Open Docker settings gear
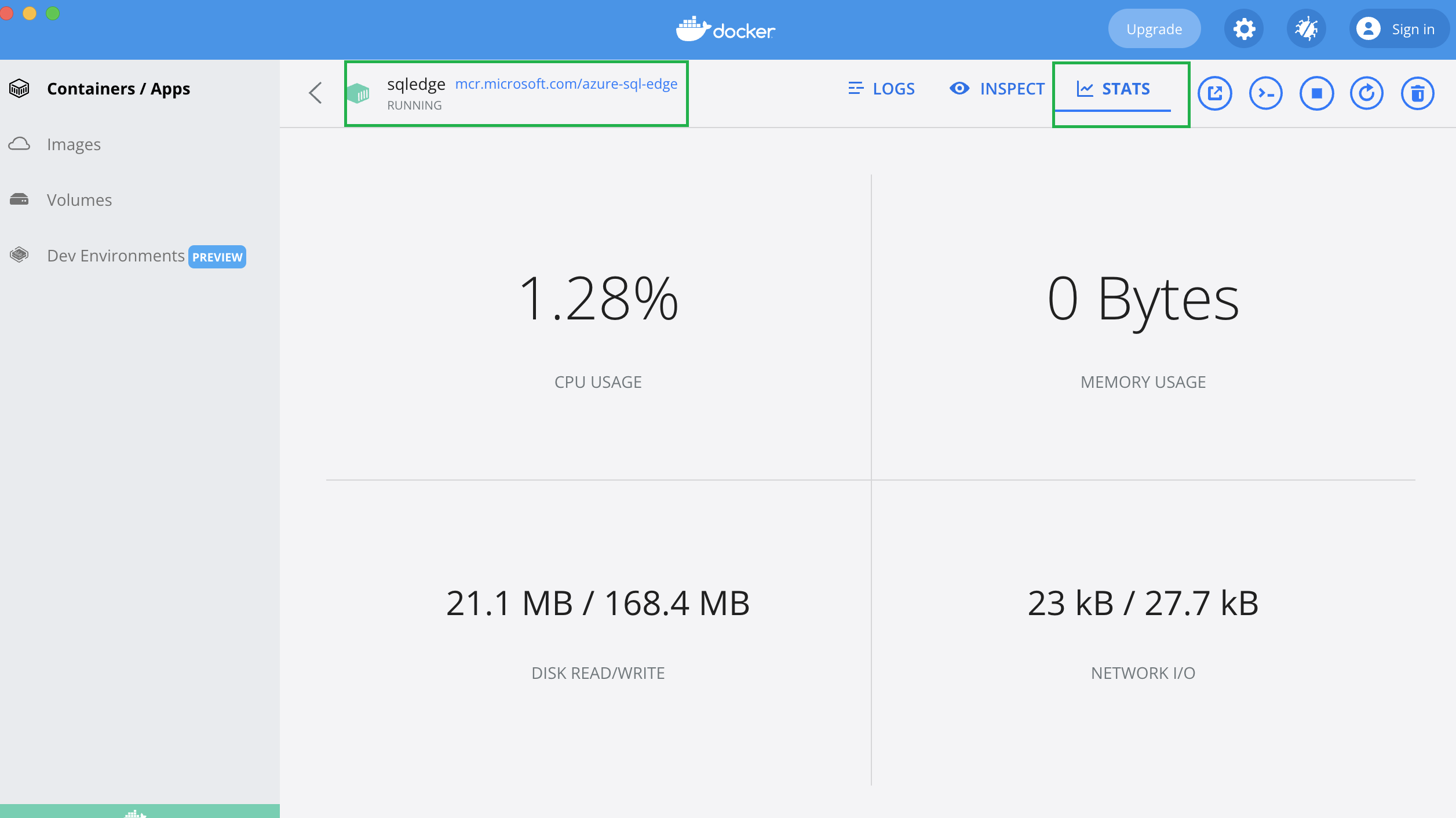Screen dimensions: 1456x818 coord(1243,29)
